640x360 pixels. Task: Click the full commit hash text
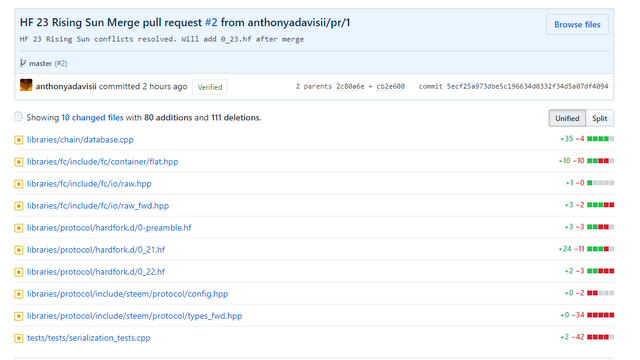527,86
